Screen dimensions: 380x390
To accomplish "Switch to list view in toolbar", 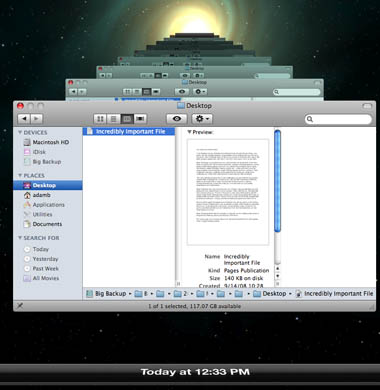I will pyautogui.click(x=113, y=119).
